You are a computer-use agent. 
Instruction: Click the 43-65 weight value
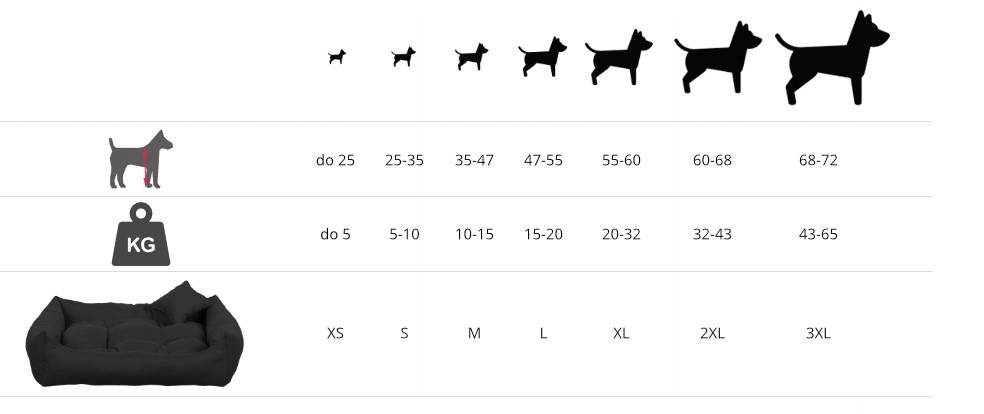click(818, 235)
